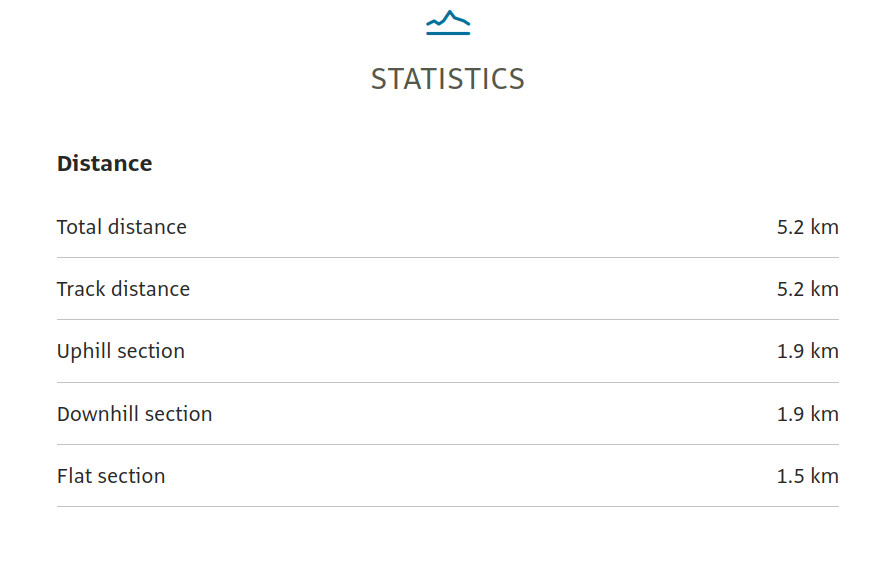The height and width of the screenshot is (573, 882).
Task: Click the word Total in Total distance
Action: [79, 227]
